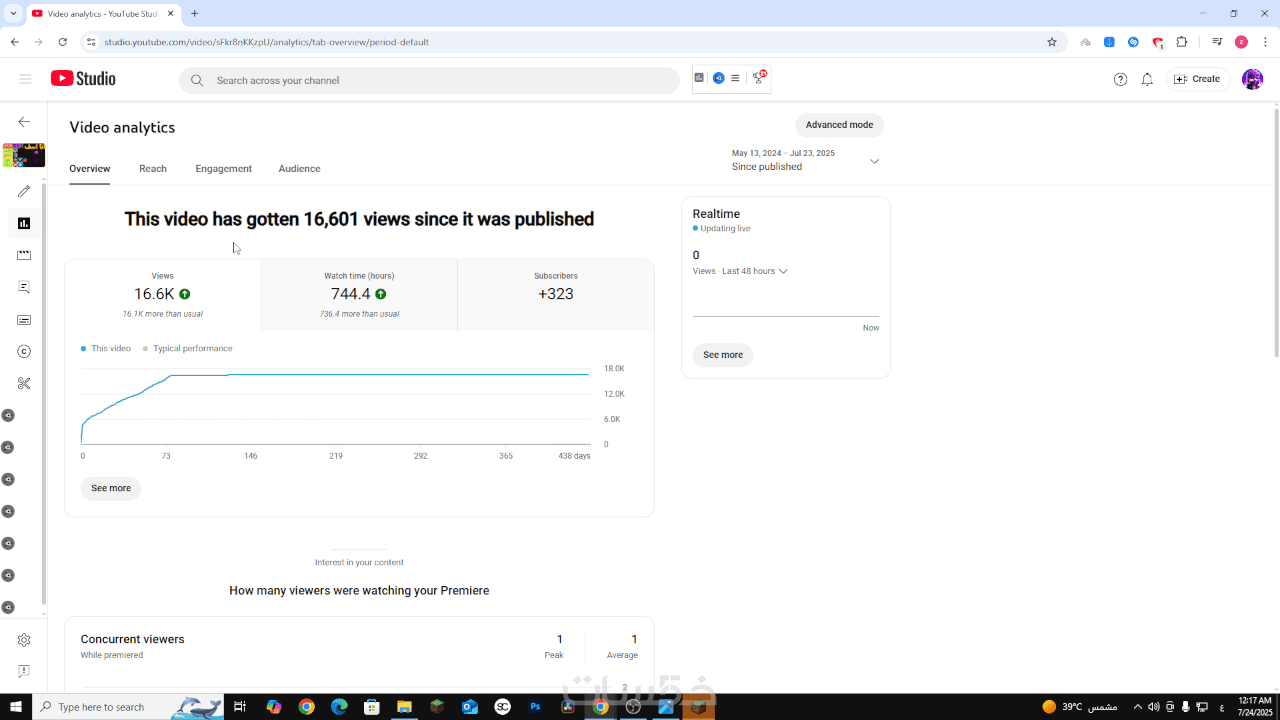Open the date range dropdown 'Since published'

coord(806,160)
